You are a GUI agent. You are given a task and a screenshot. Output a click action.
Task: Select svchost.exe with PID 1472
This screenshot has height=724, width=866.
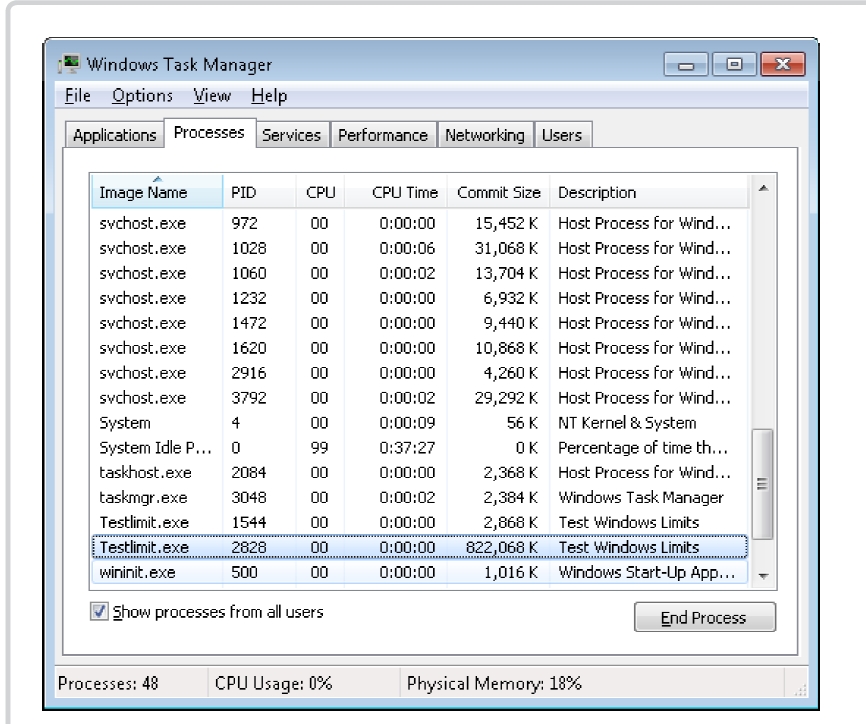pos(420,323)
